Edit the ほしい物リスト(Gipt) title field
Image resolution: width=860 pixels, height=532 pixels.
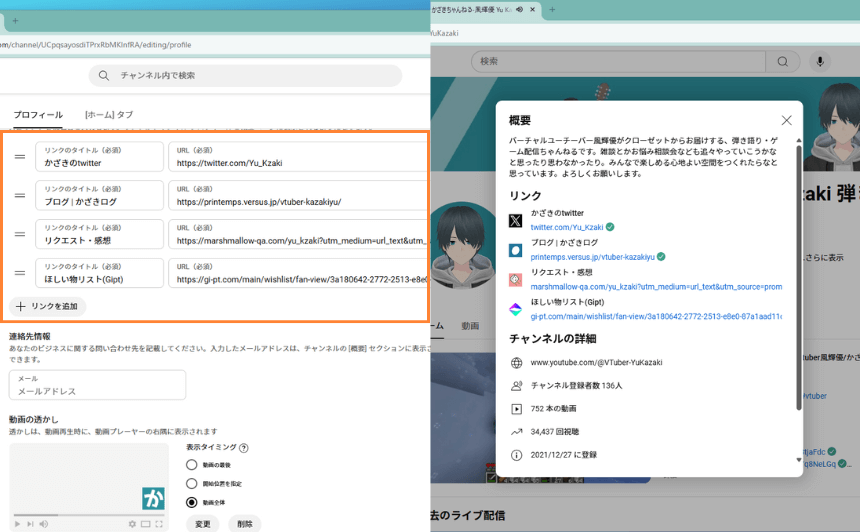point(99,273)
